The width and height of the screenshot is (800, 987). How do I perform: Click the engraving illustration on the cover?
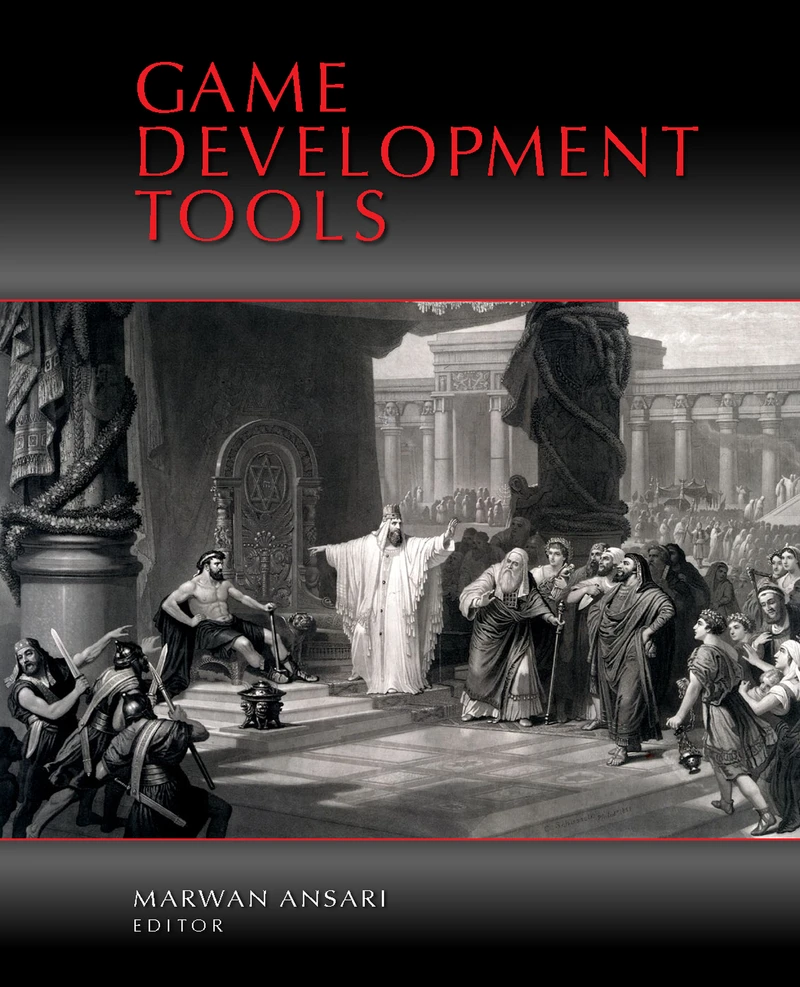pos(400,570)
